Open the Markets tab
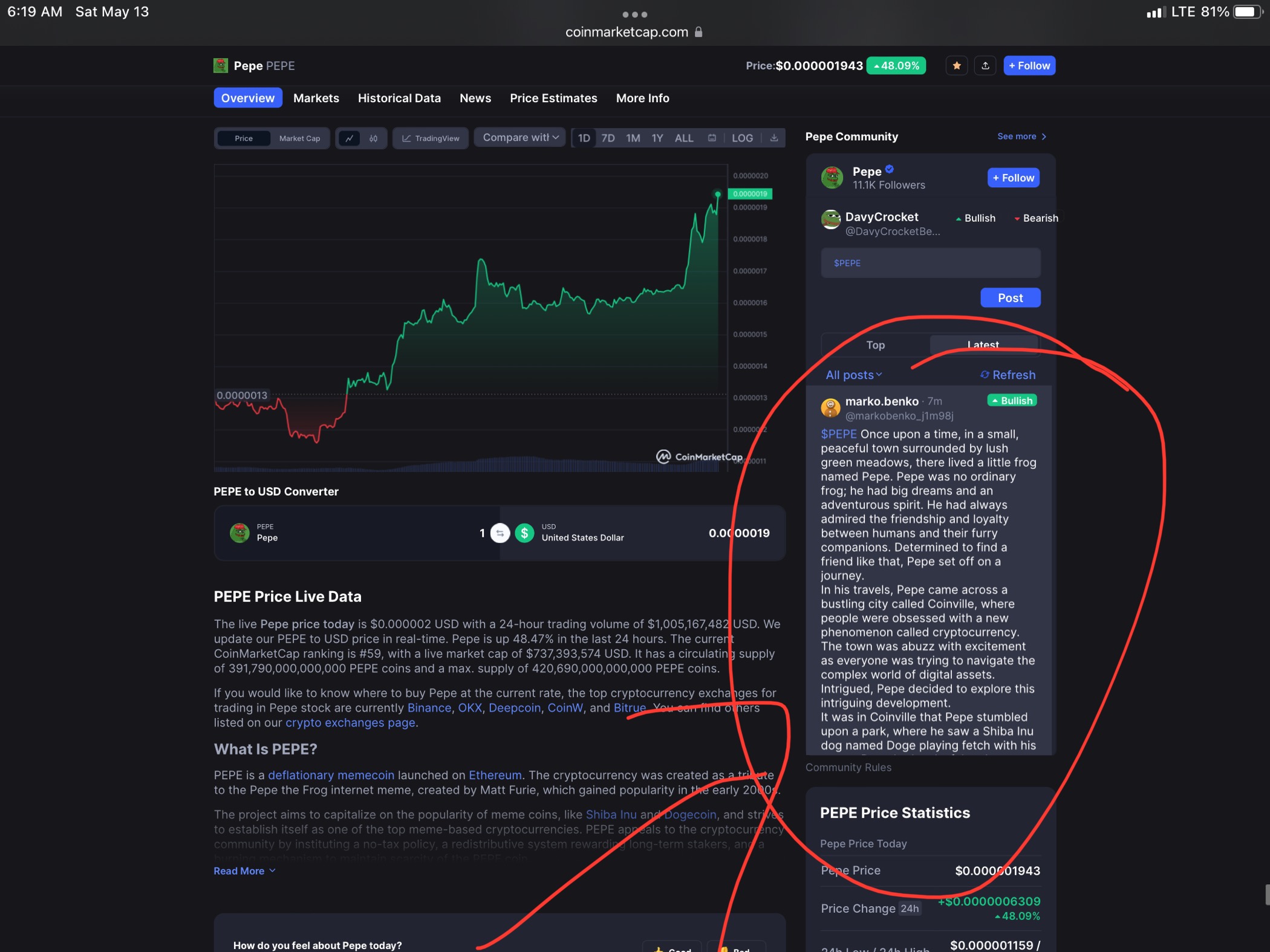The image size is (1270, 952). pos(316,98)
